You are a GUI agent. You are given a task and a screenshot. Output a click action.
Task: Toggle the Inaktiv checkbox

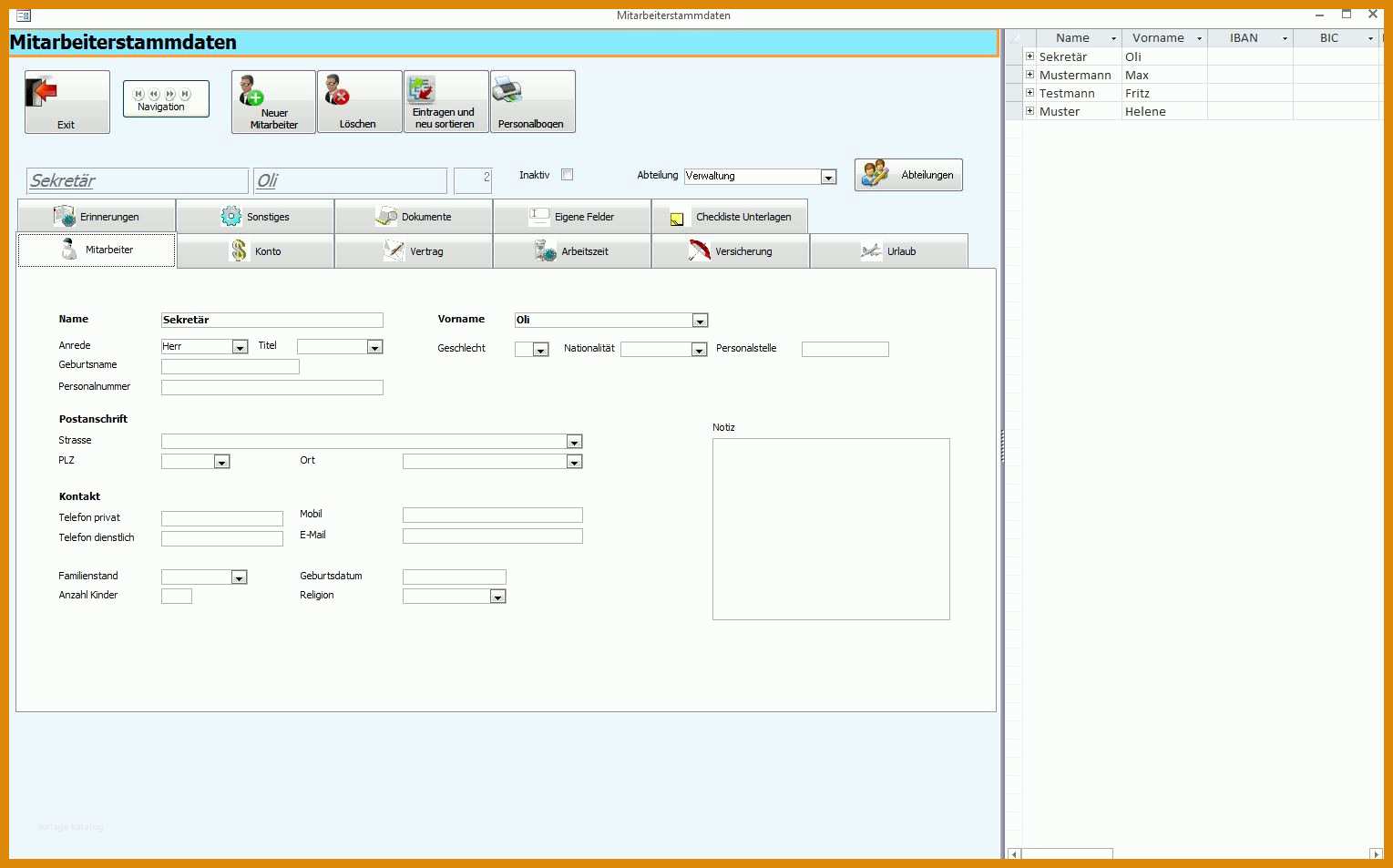(x=567, y=175)
